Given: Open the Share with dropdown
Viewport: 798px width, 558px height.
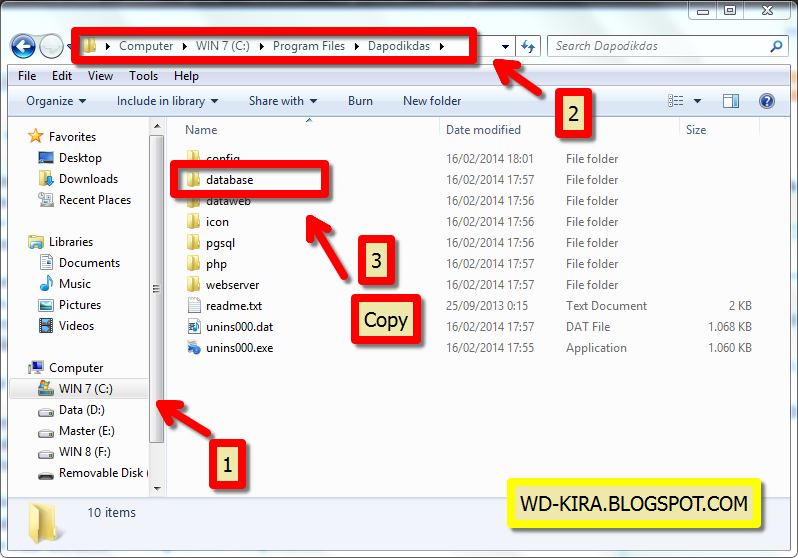Looking at the screenshot, I should point(283,101).
